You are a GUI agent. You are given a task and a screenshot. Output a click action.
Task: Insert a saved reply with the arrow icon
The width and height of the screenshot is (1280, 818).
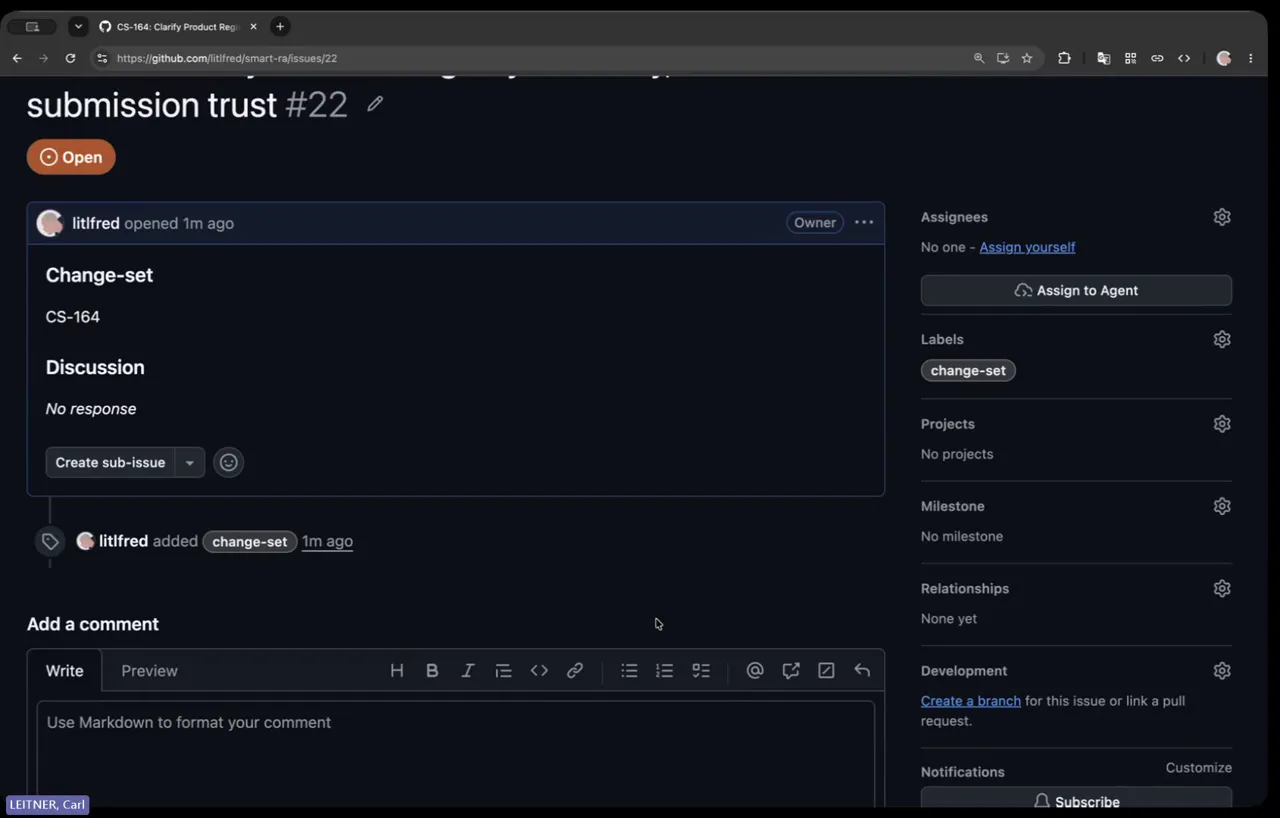(x=862, y=671)
